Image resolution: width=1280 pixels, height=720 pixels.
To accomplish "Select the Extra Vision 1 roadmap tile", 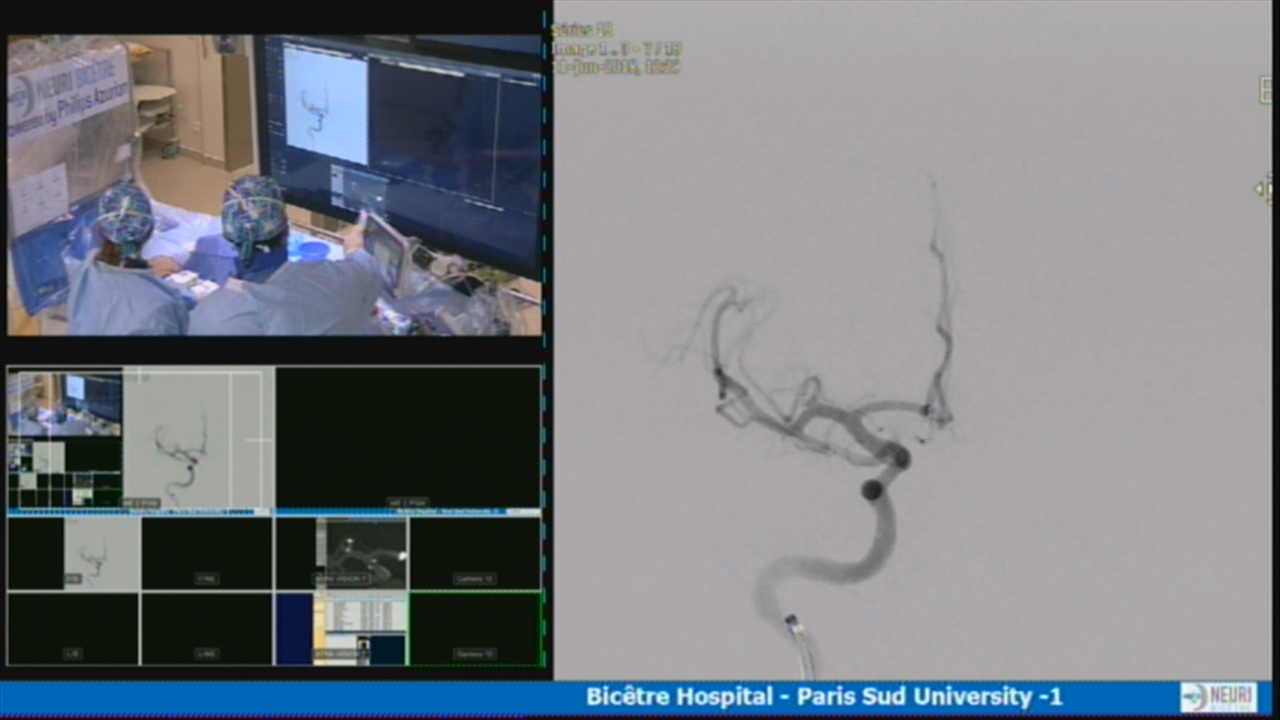I will [342, 552].
